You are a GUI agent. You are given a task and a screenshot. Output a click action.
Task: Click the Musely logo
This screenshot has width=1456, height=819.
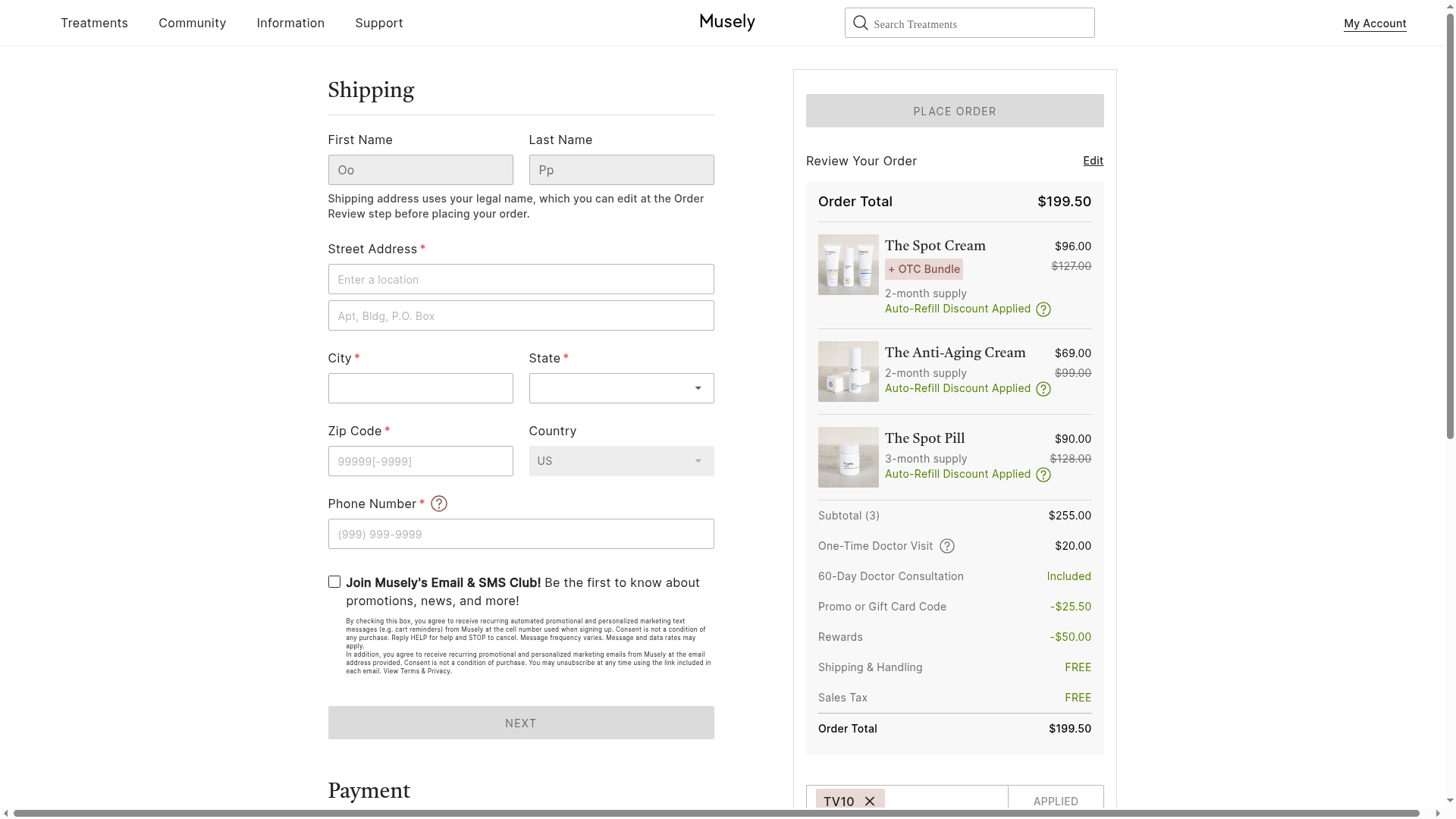click(x=727, y=22)
